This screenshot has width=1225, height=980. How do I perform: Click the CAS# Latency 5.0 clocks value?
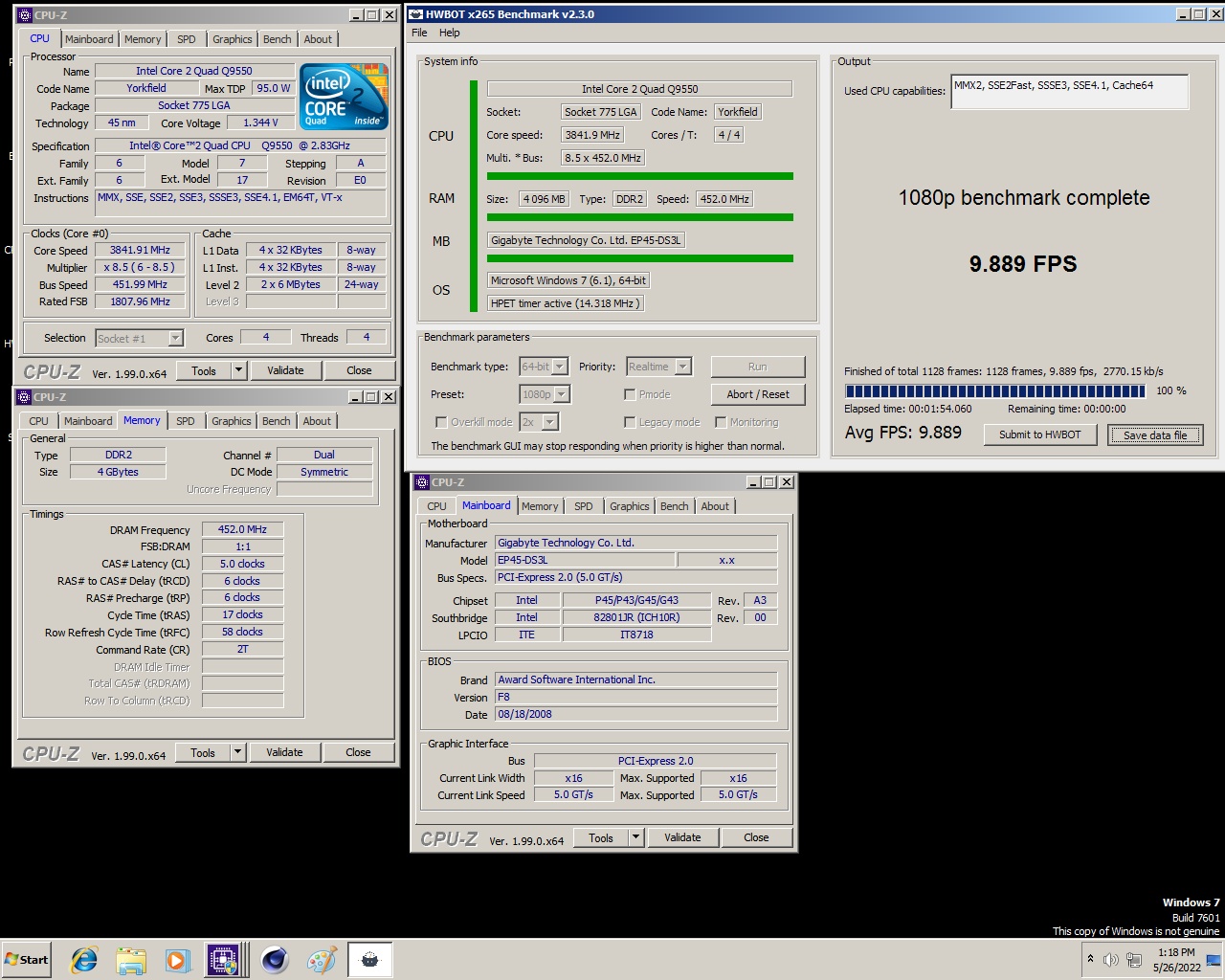click(x=242, y=564)
